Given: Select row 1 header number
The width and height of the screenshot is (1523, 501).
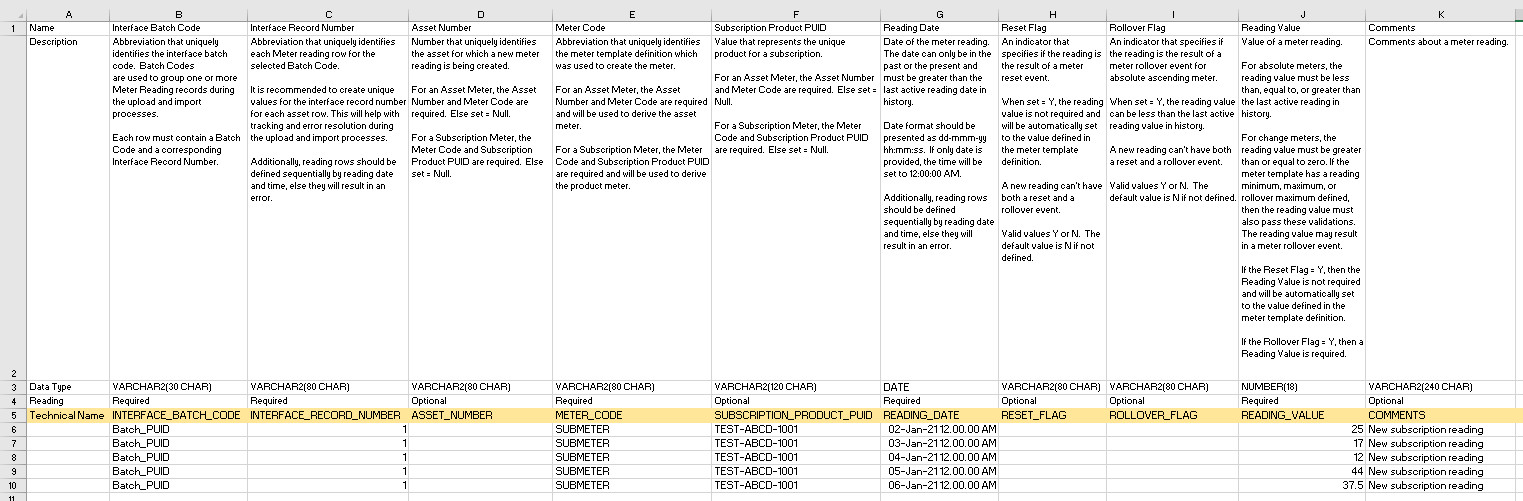Looking at the screenshot, I should [13, 28].
